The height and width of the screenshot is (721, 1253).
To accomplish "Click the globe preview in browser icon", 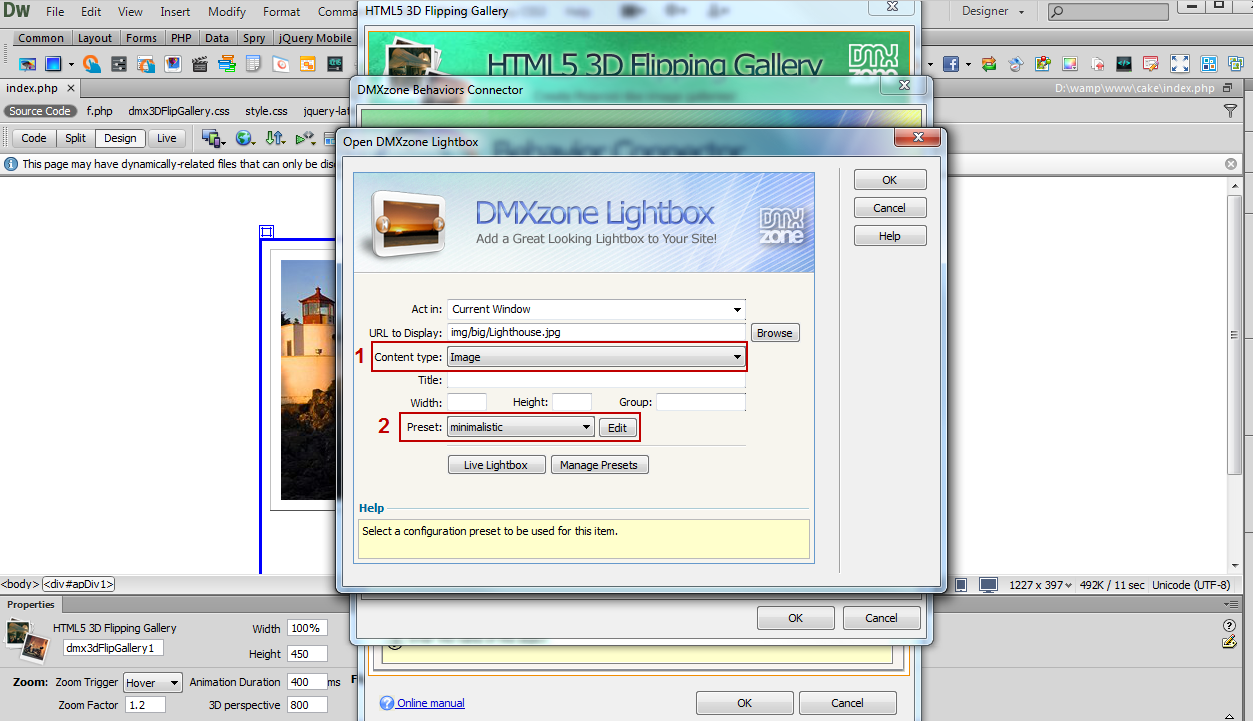I will tap(244, 138).
